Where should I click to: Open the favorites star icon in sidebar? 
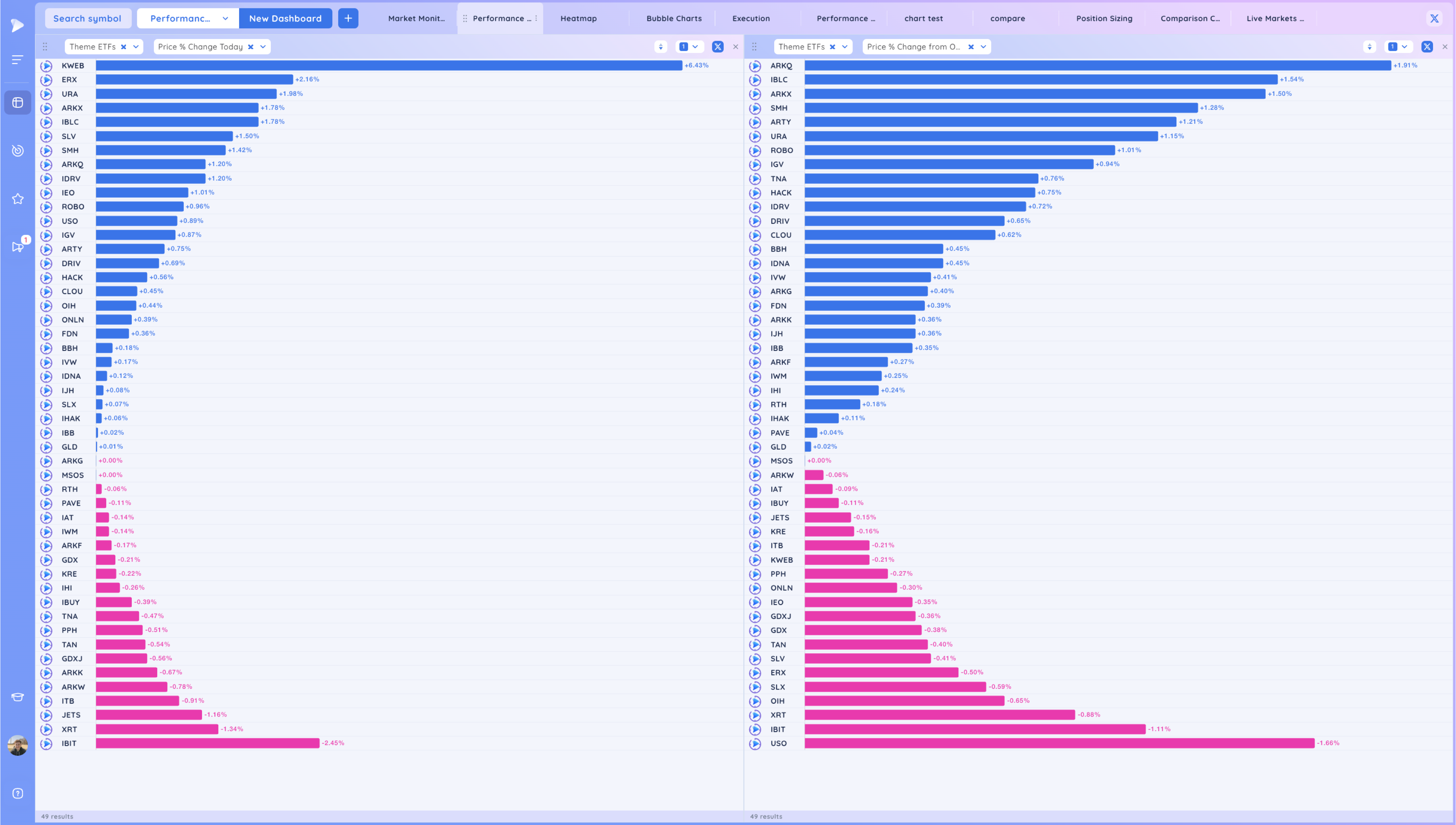[x=17, y=199]
